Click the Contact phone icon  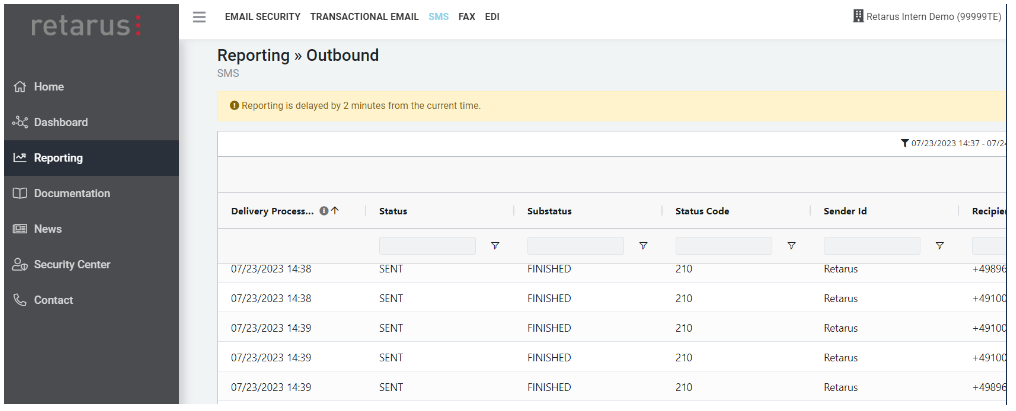[x=20, y=300]
